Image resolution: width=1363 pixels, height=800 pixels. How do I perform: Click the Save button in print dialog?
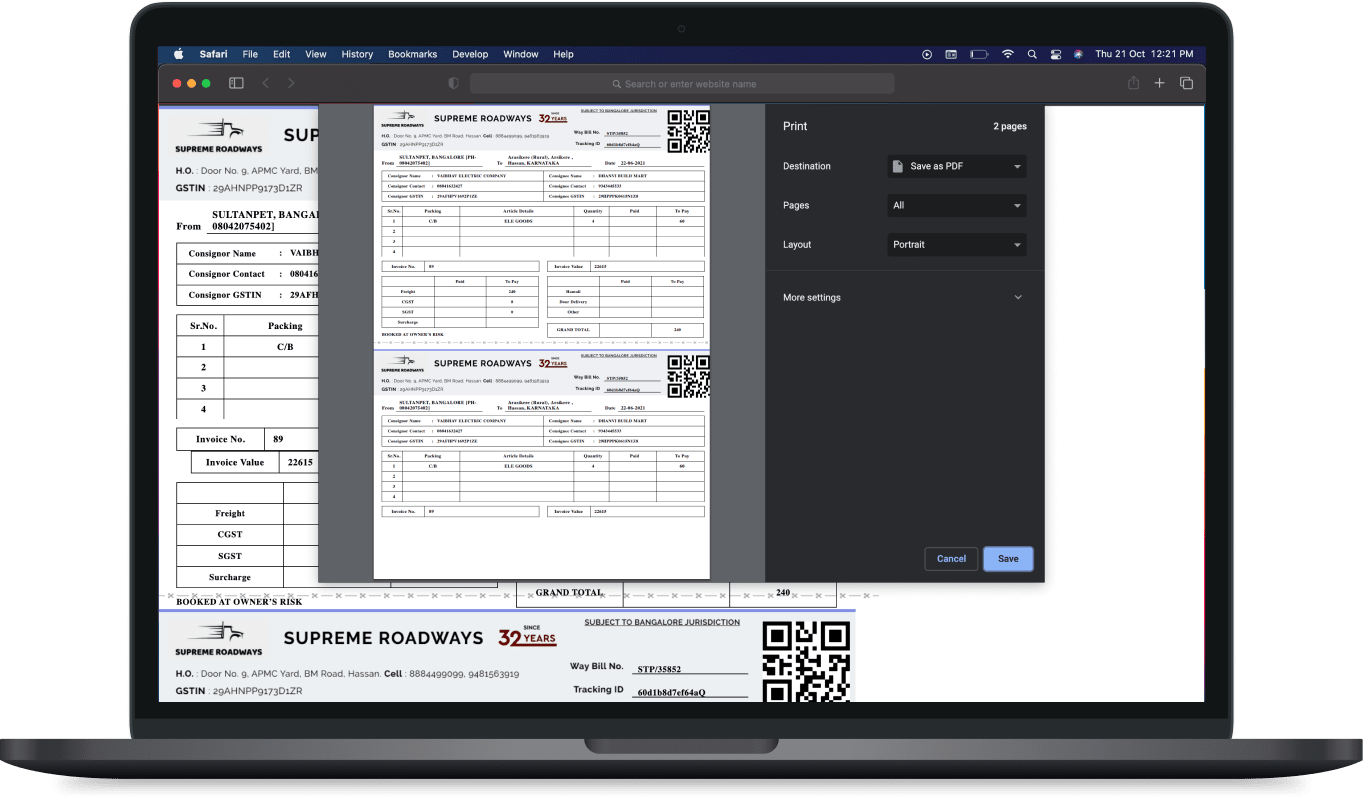coord(1008,559)
